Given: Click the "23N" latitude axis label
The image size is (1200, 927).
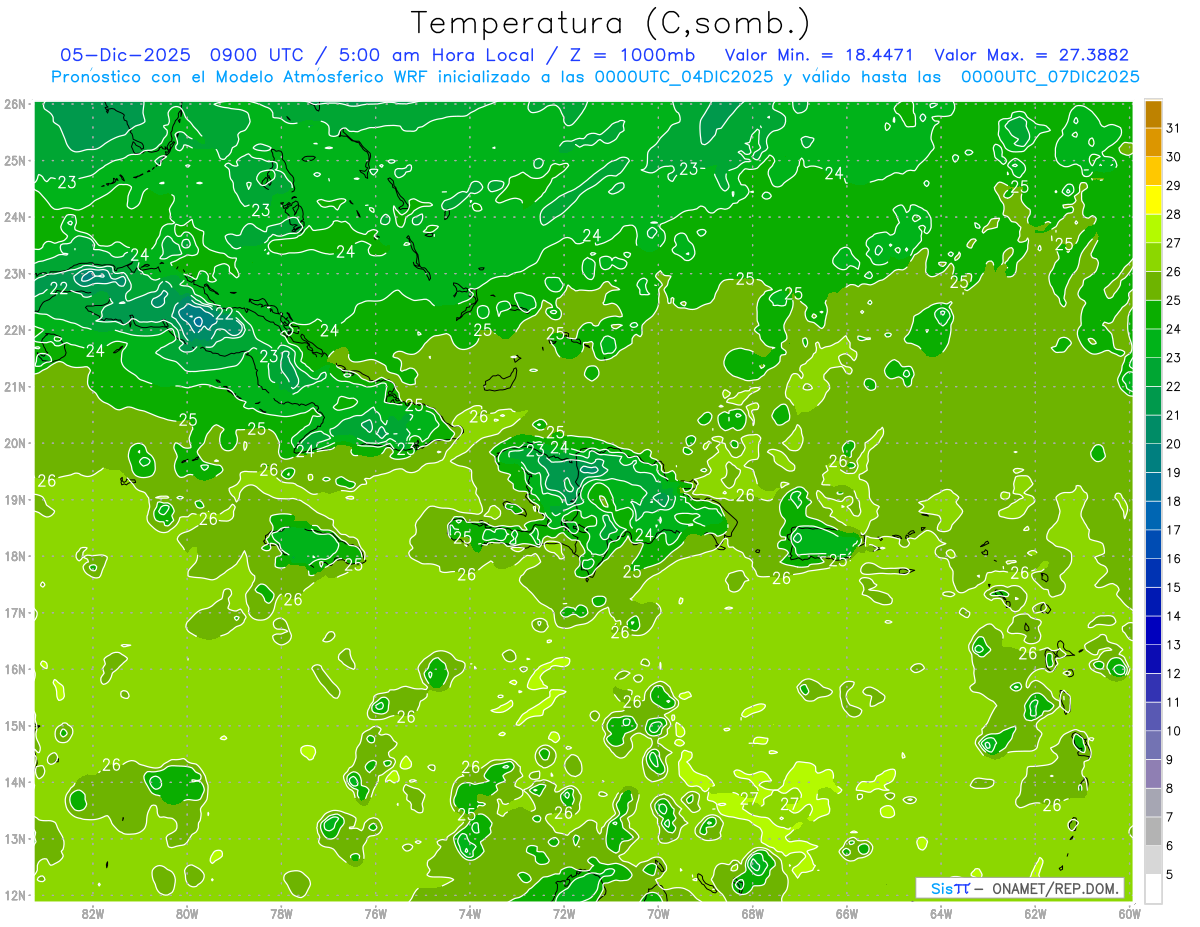Looking at the screenshot, I should (x=15, y=273).
